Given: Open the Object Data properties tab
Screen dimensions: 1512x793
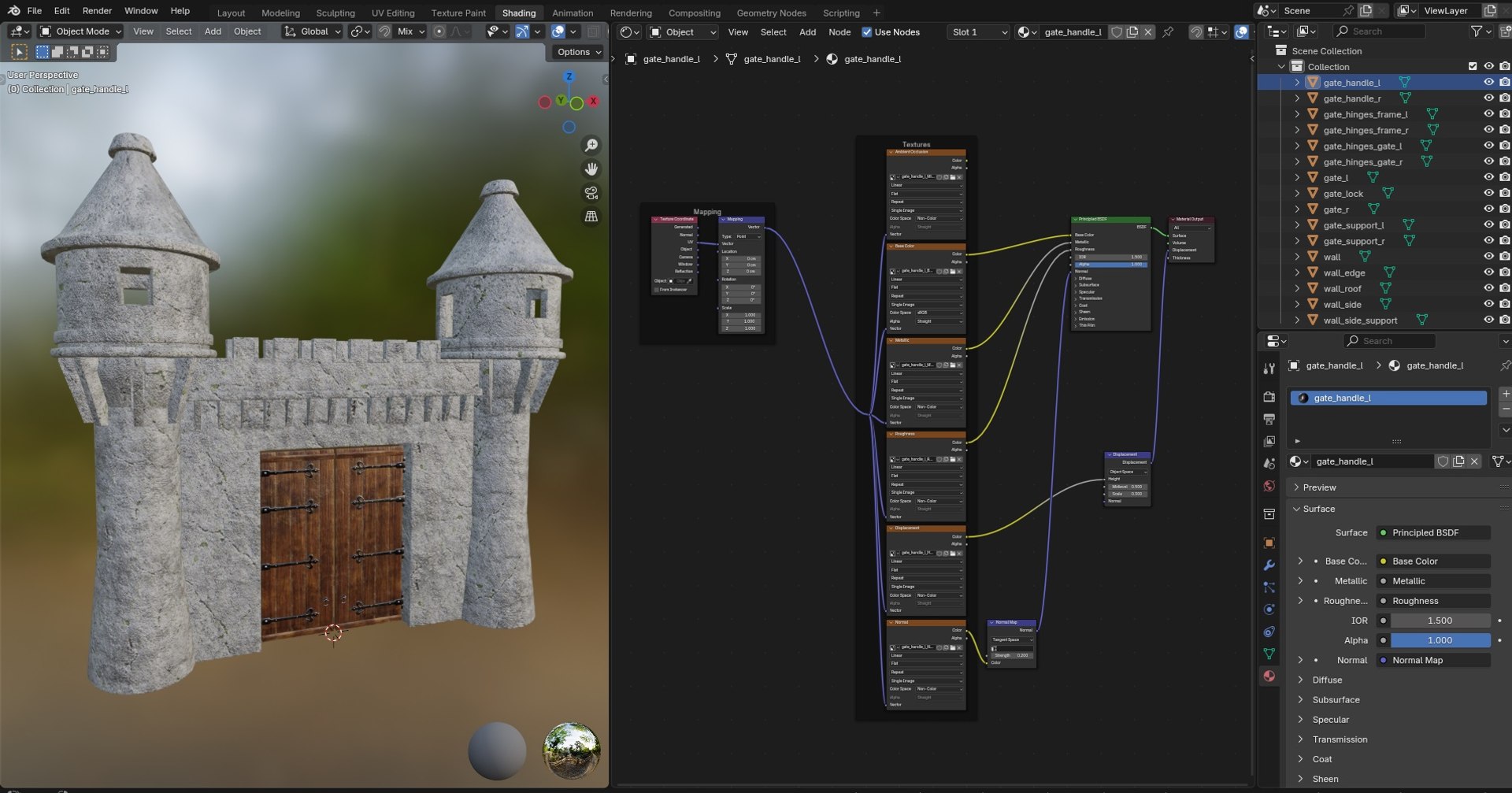Looking at the screenshot, I should tap(1269, 654).
